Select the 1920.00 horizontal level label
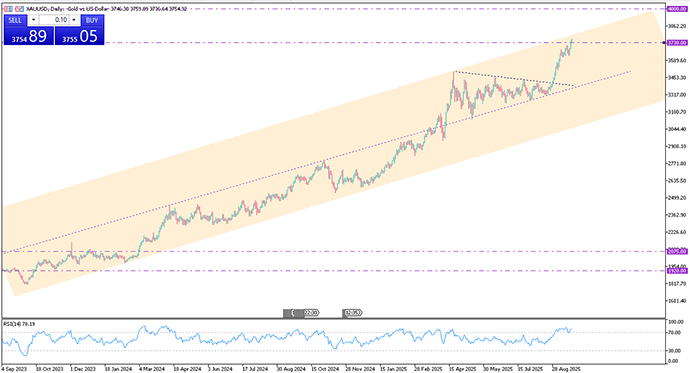Screen dimensions: 690x373 [677, 271]
